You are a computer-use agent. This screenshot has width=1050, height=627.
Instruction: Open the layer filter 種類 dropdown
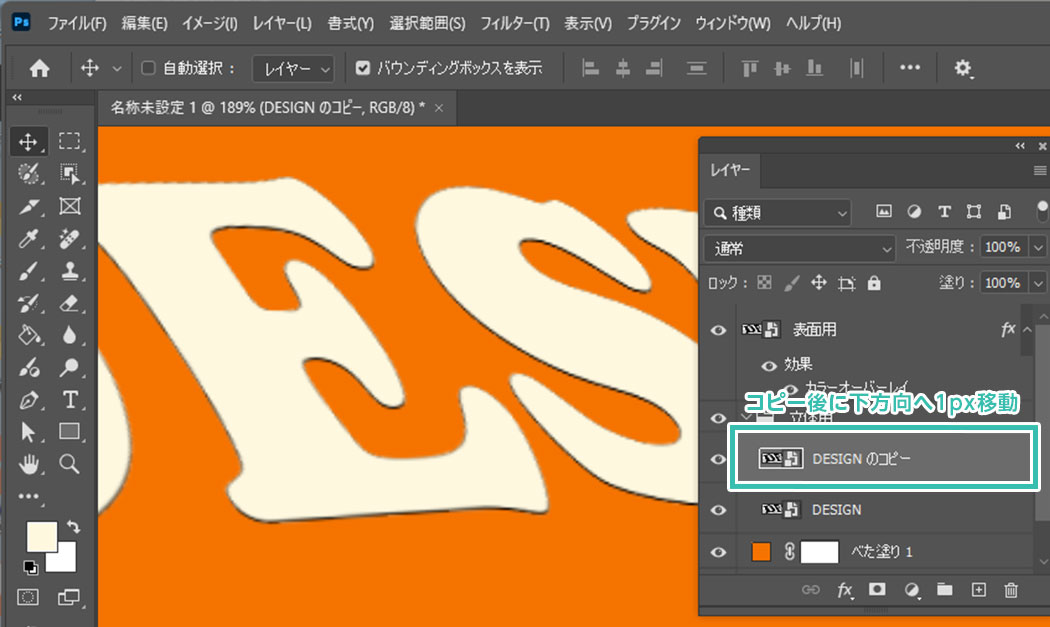[x=777, y=212]
